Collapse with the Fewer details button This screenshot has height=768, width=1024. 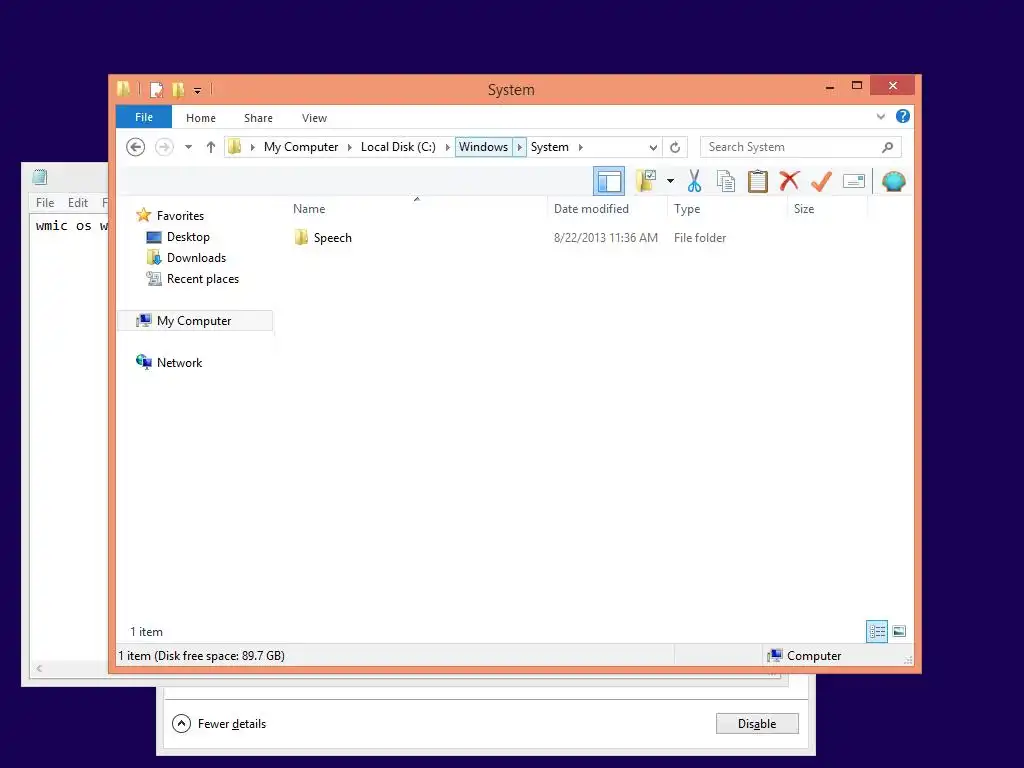(x=219, y=724)
